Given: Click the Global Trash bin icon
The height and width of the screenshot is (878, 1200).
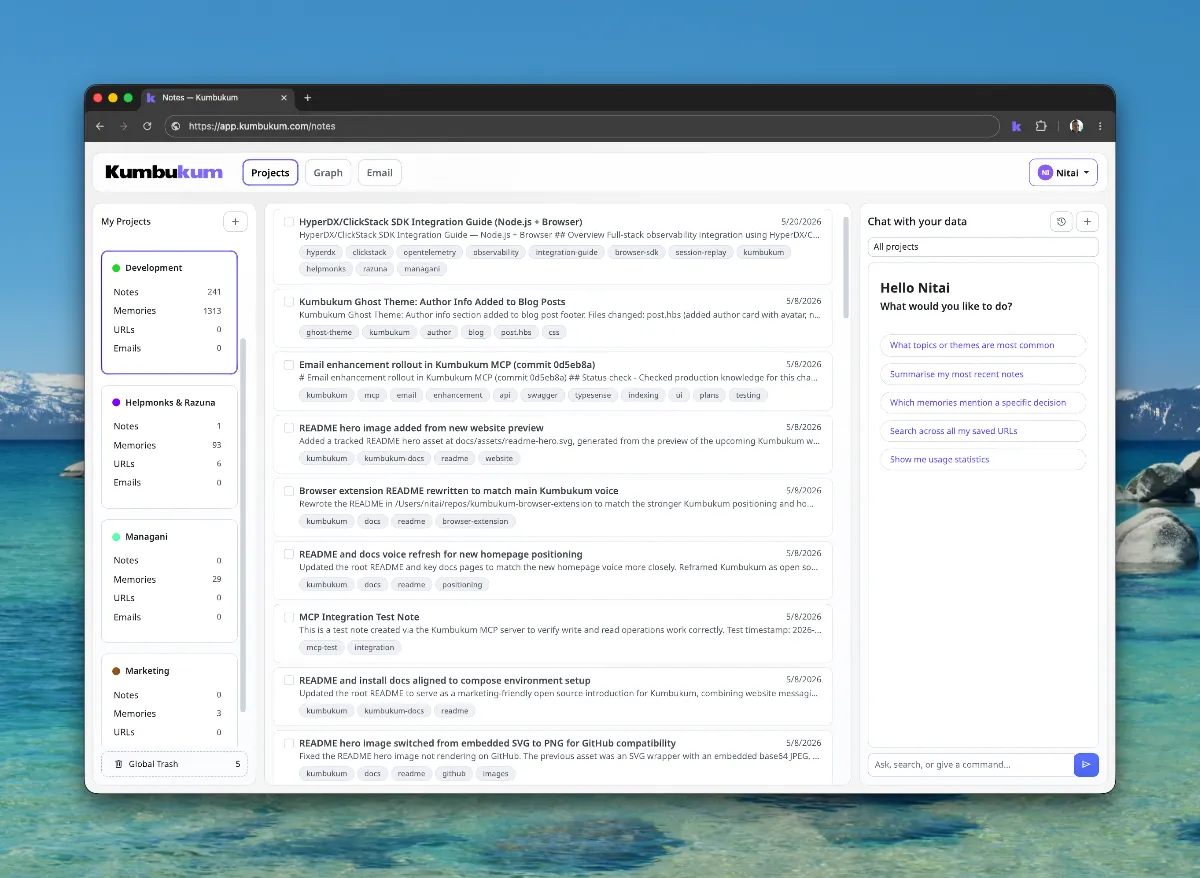Looking at the screenshot, I should tap(119, 764).
